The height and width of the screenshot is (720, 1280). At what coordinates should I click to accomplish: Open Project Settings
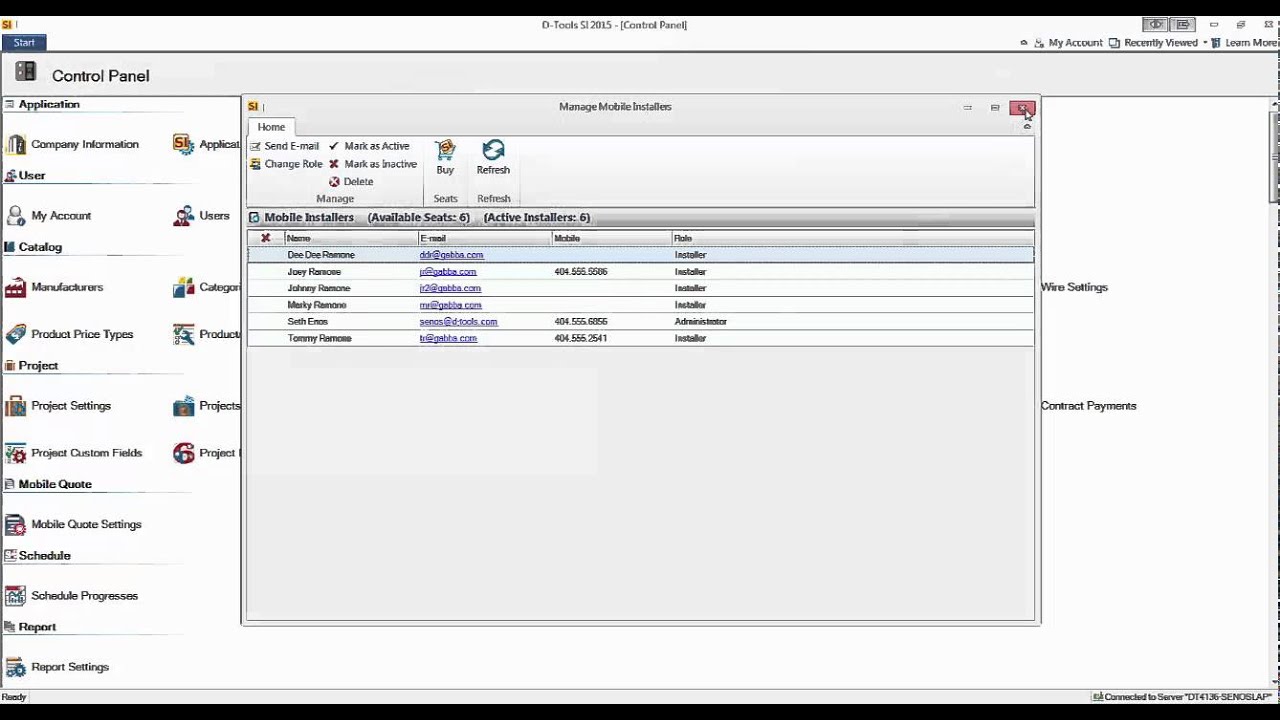[x=58, y=405]
